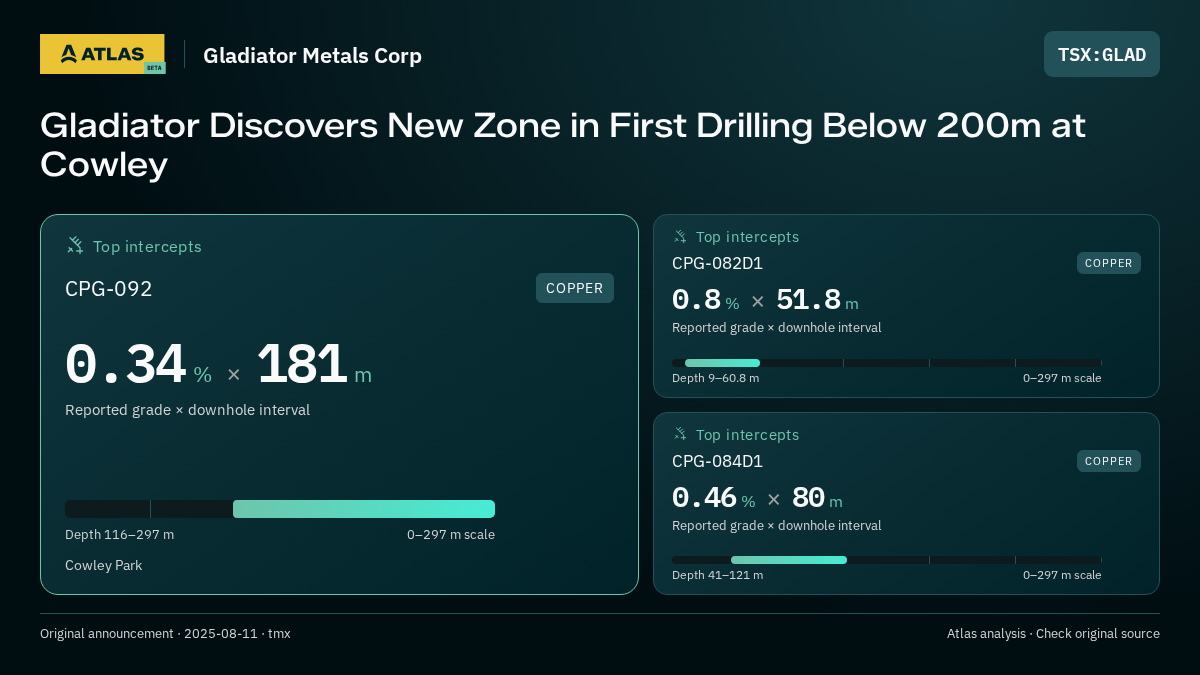This screenshot has height=675, width=1200.
Task: Click the drill icon in the CPG-084D1 card
Action: 680,434
